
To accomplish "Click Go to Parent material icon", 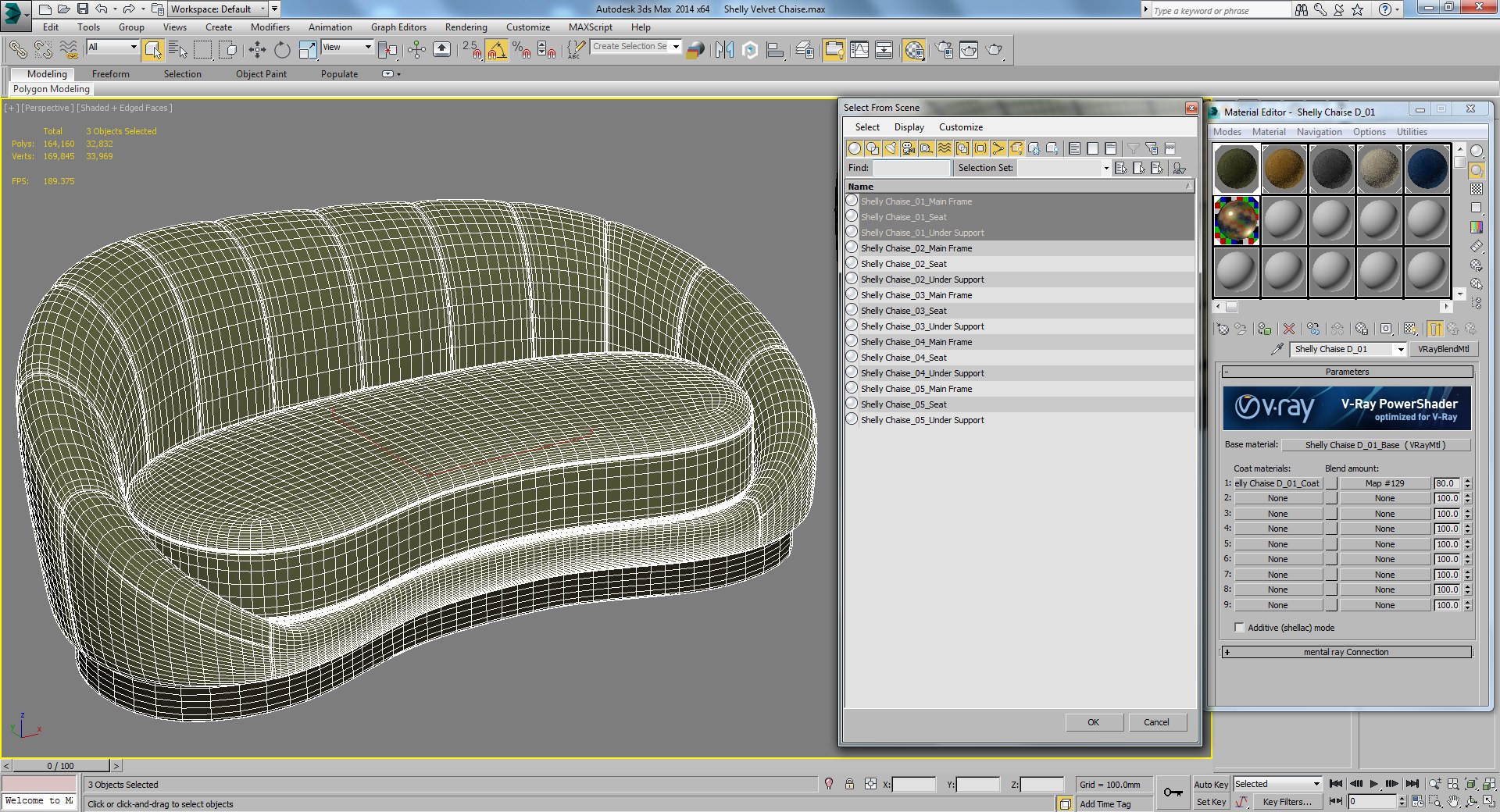I will 1453,329.
